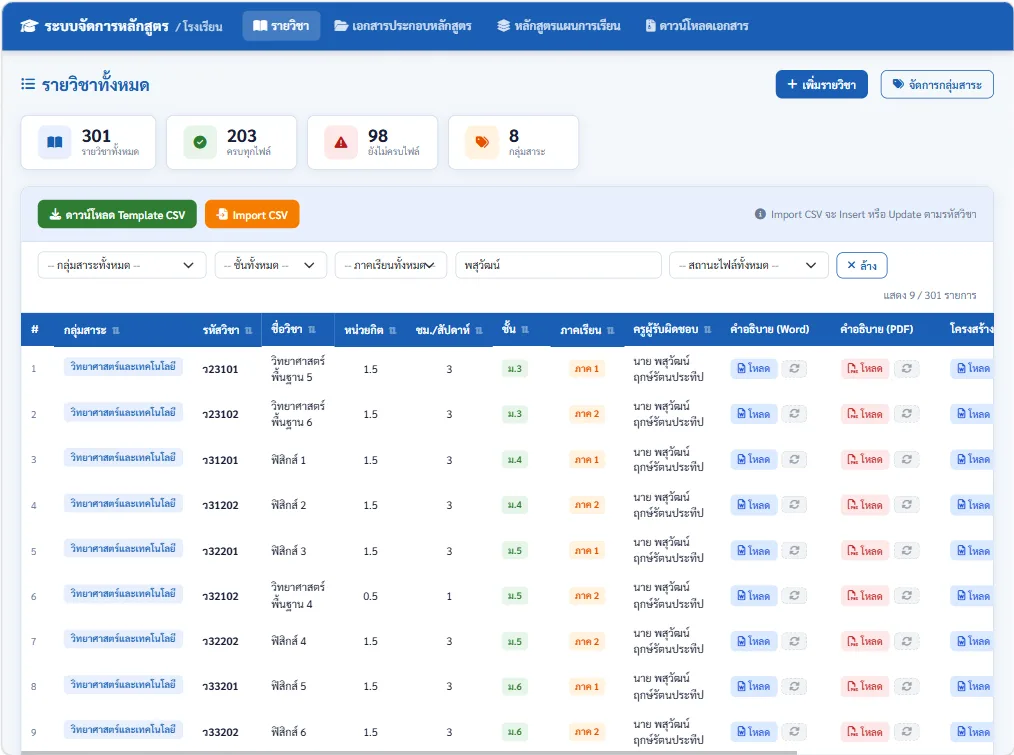Click sort icon on ครูผู้รับผิดชอบ column
Screen dimensions: 1014x755
click(707, 330)
